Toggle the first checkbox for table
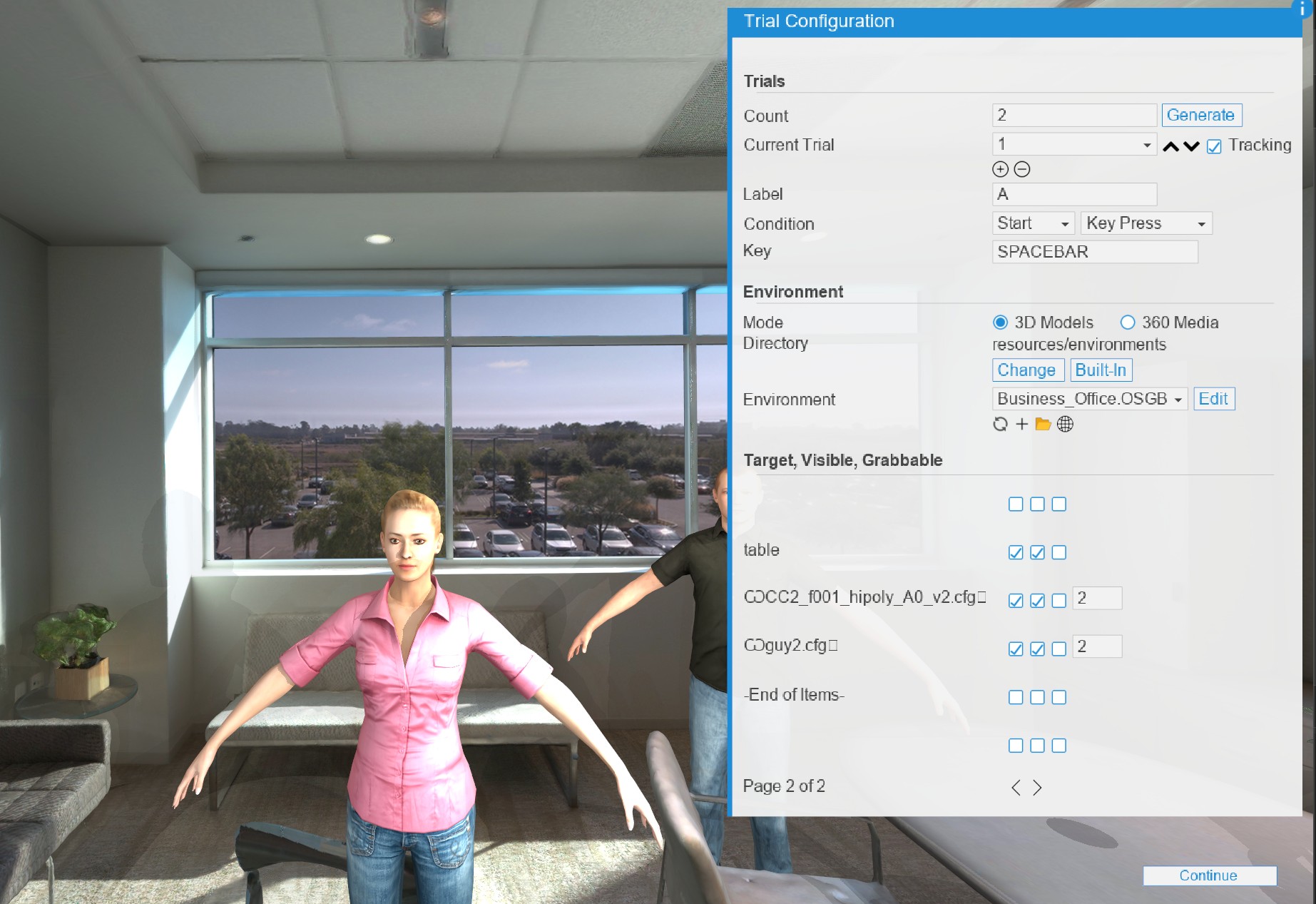The width and height of the screenshot is (1316, 904). 1015,552
